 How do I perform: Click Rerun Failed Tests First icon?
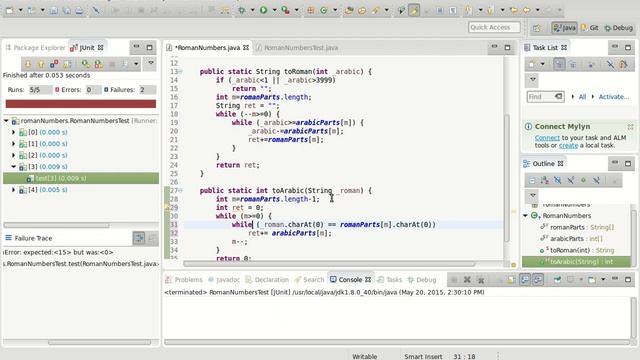pos(98,64)
